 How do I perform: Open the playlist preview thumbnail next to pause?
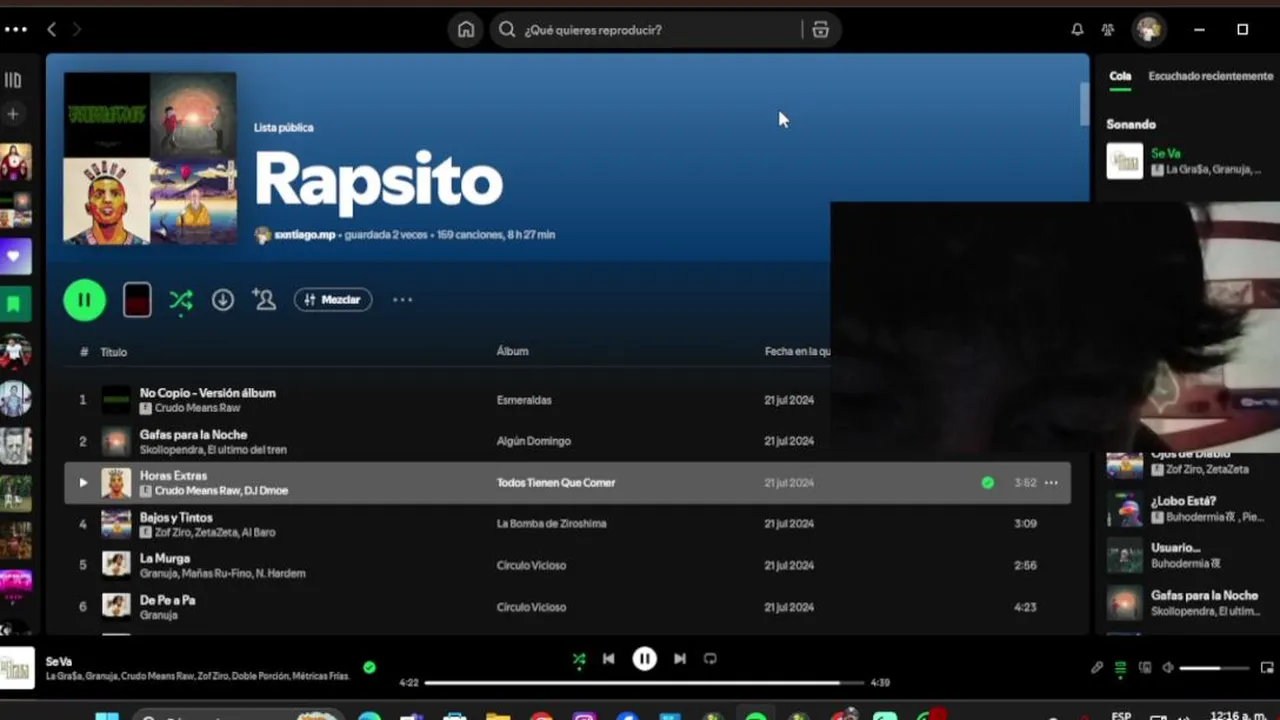point(137,300)
